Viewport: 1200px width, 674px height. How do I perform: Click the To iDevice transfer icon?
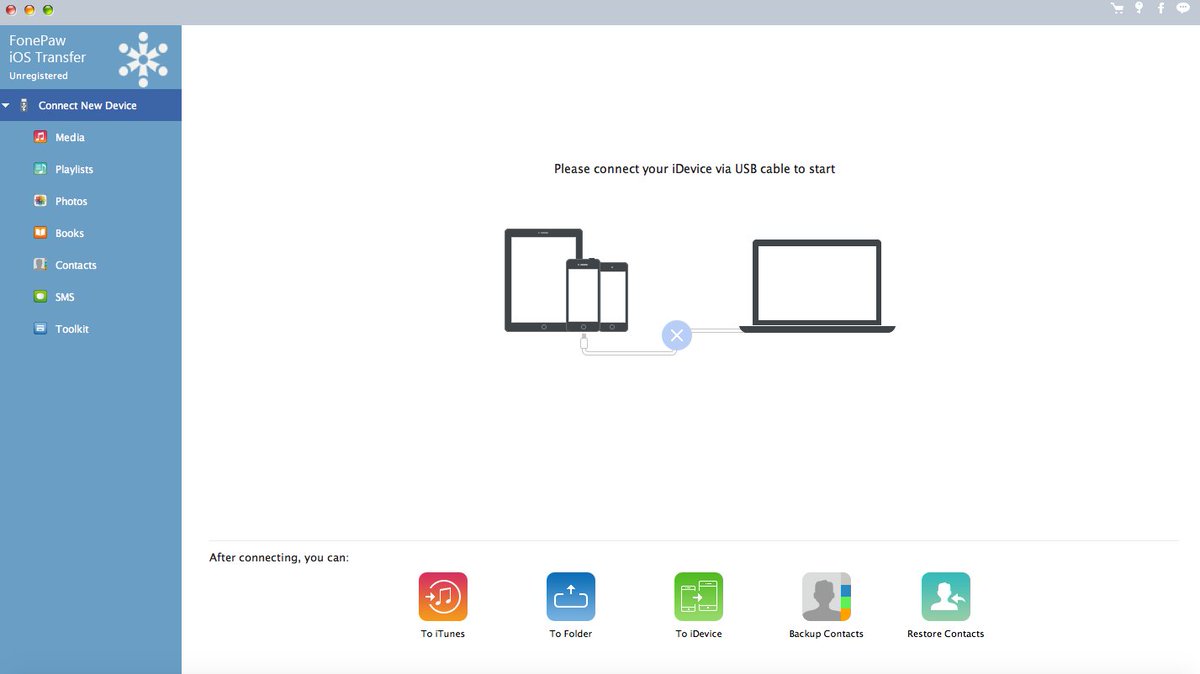tap(698, 595)
